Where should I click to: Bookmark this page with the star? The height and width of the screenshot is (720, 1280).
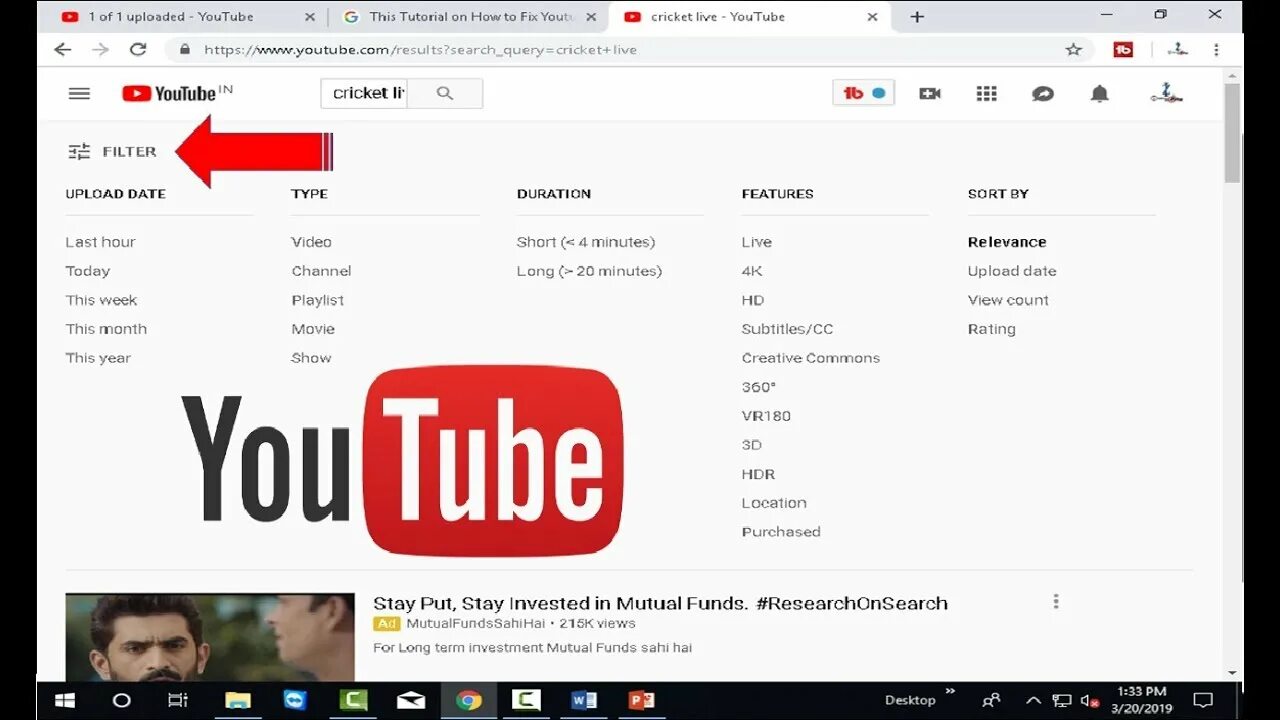click(1074, 49)
